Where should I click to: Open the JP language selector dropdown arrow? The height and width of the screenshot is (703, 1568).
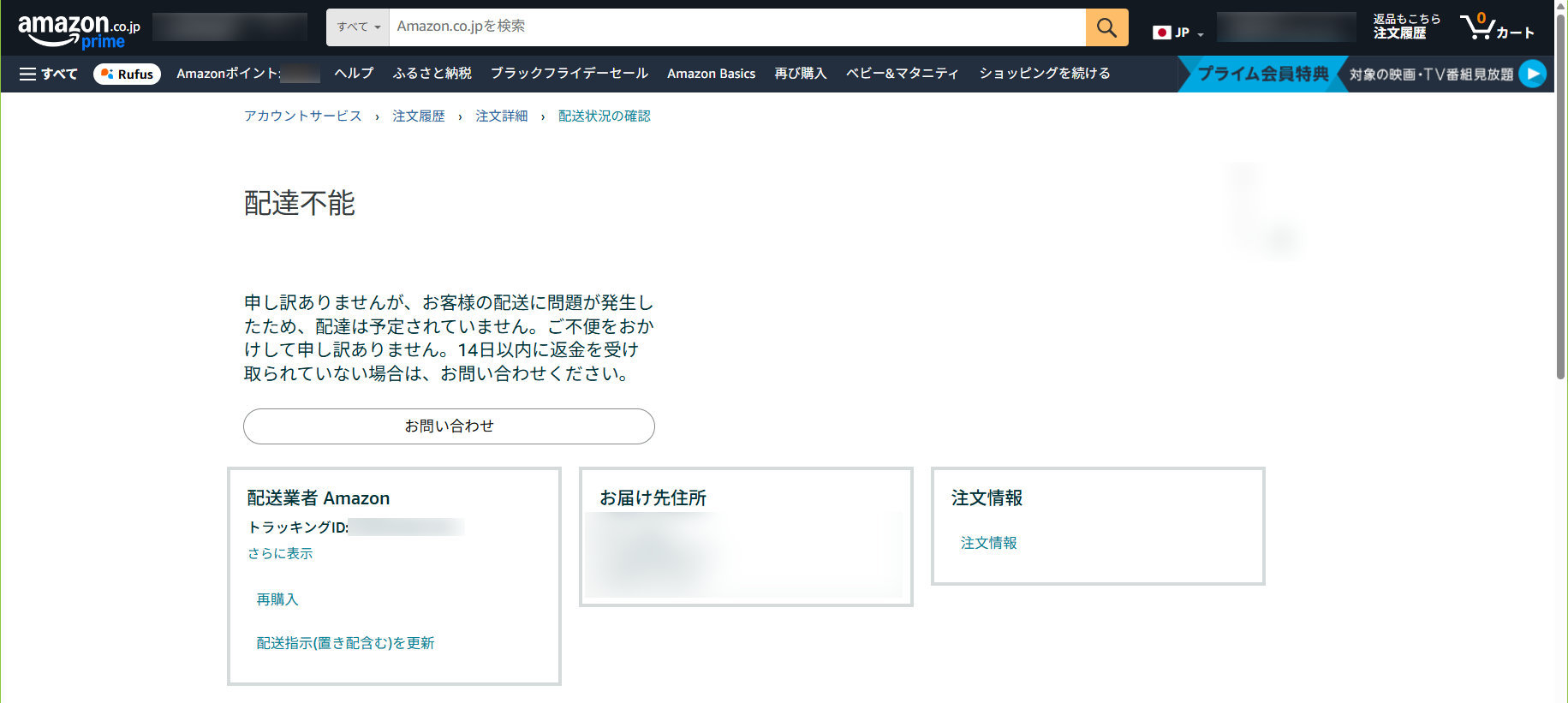click(1200, 34)
